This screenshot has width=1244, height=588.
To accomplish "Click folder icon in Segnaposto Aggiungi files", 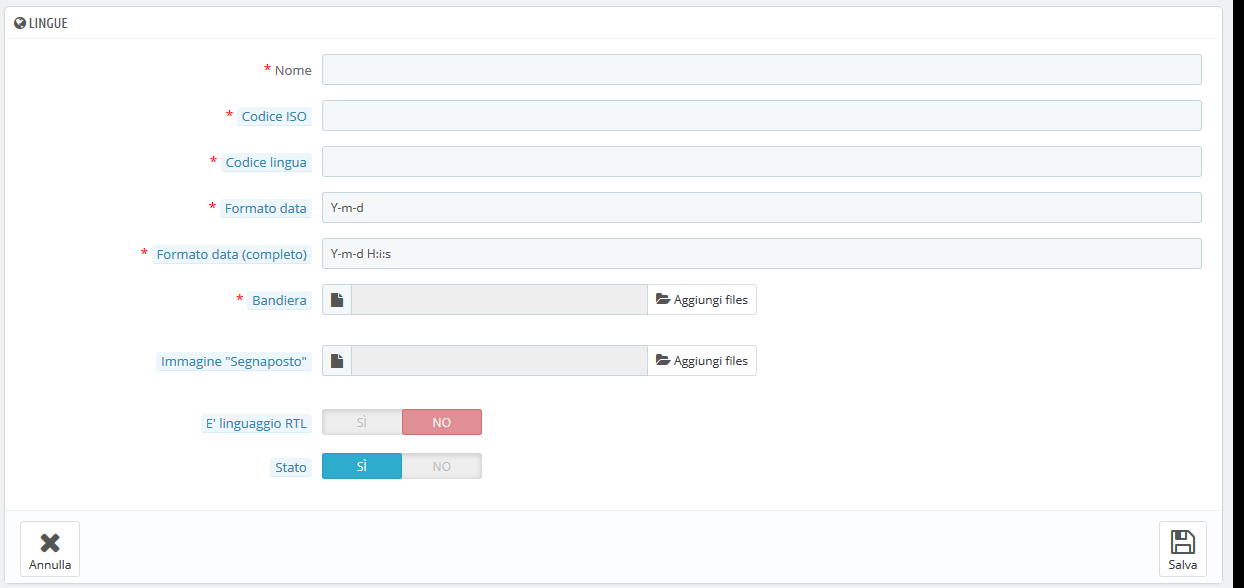I will [x=663, y=361].
